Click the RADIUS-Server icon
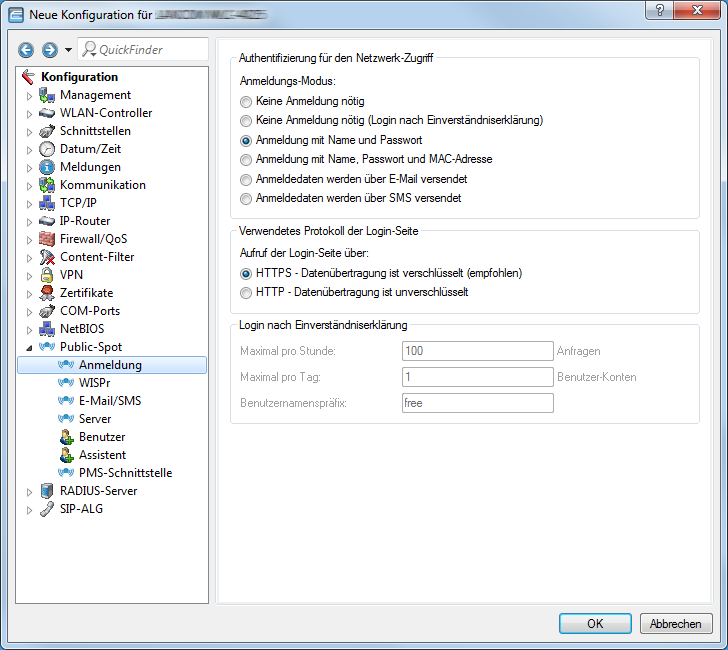The image size is (728, 650). pyautogui.click(x=47, y=491)
